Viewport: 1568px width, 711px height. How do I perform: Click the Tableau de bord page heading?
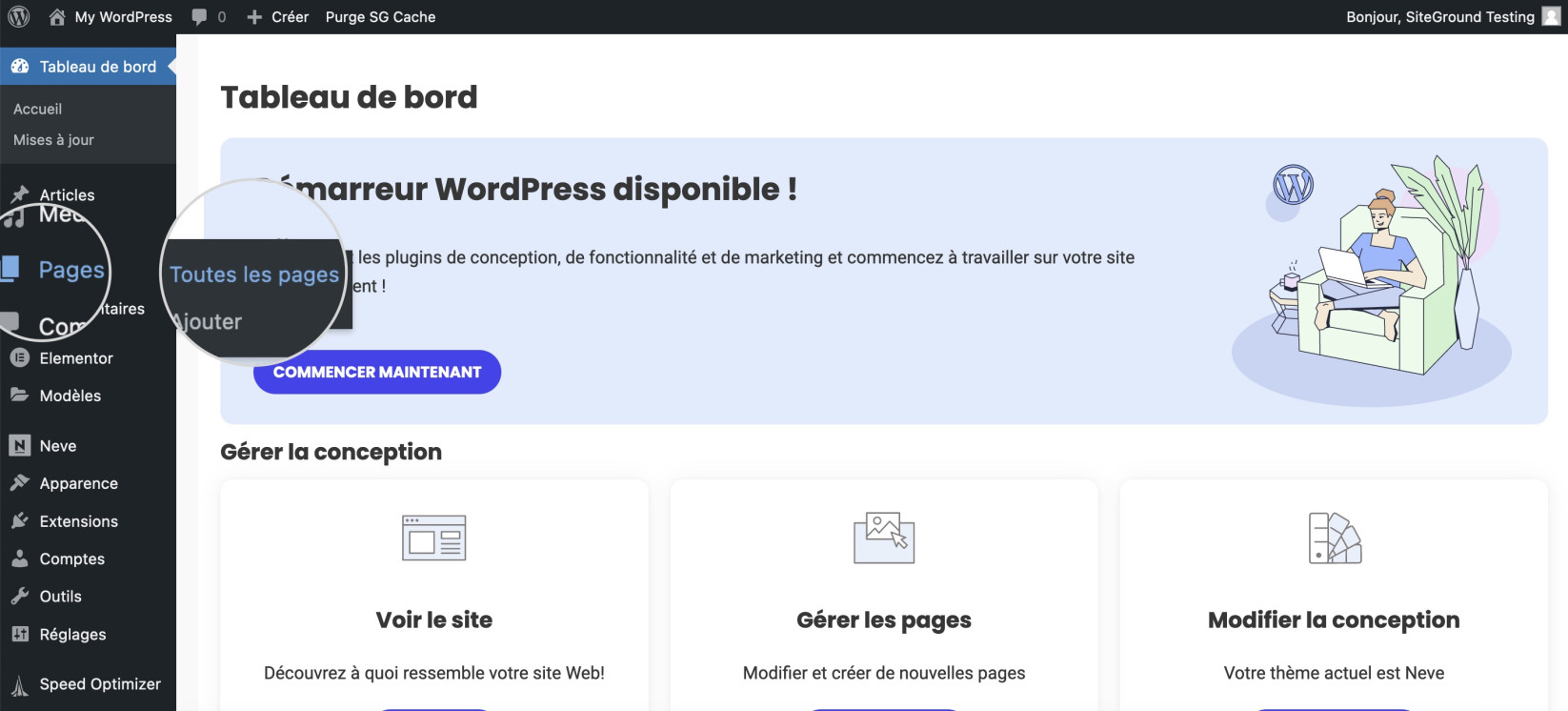[349, 97]
